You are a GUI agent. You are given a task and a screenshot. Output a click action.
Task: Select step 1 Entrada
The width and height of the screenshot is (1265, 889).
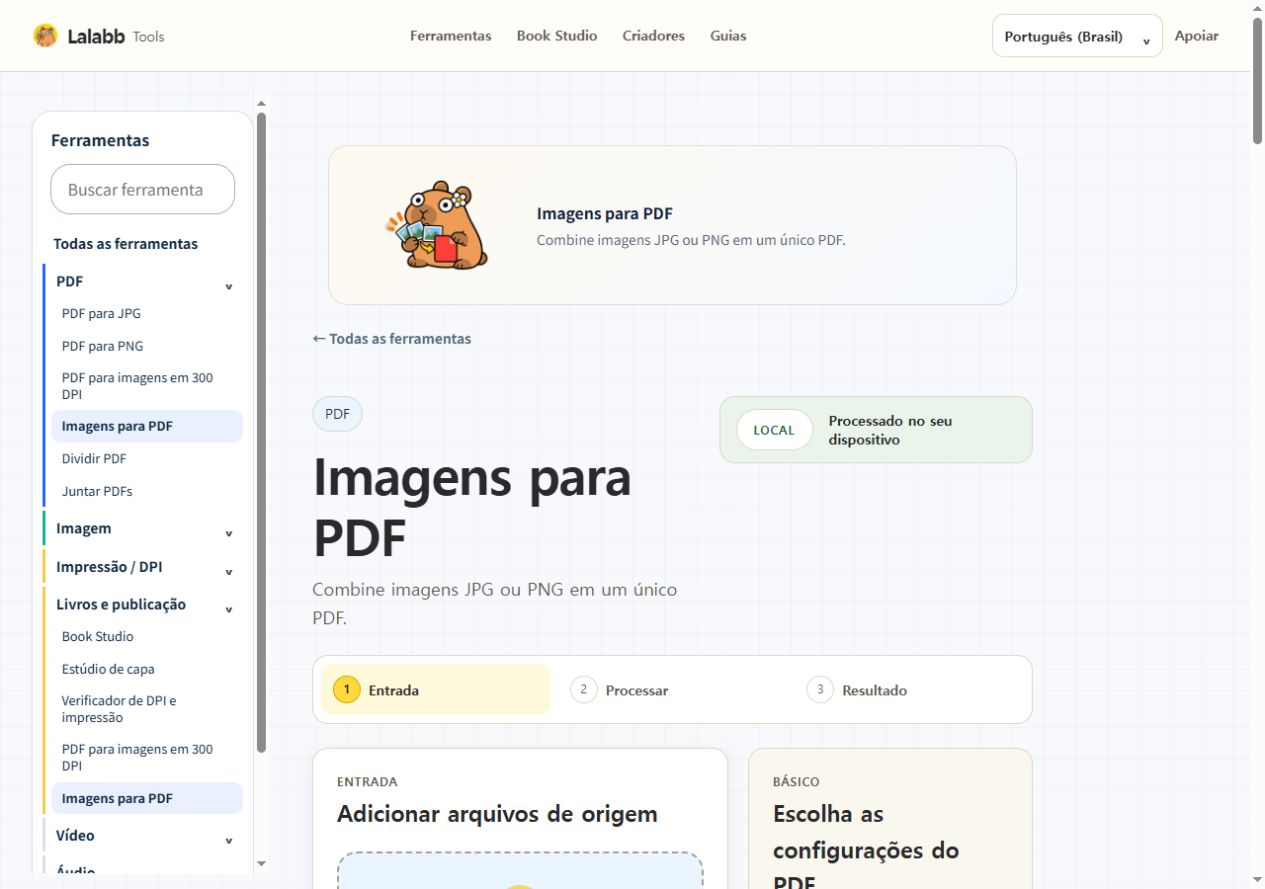pos(436,690)
